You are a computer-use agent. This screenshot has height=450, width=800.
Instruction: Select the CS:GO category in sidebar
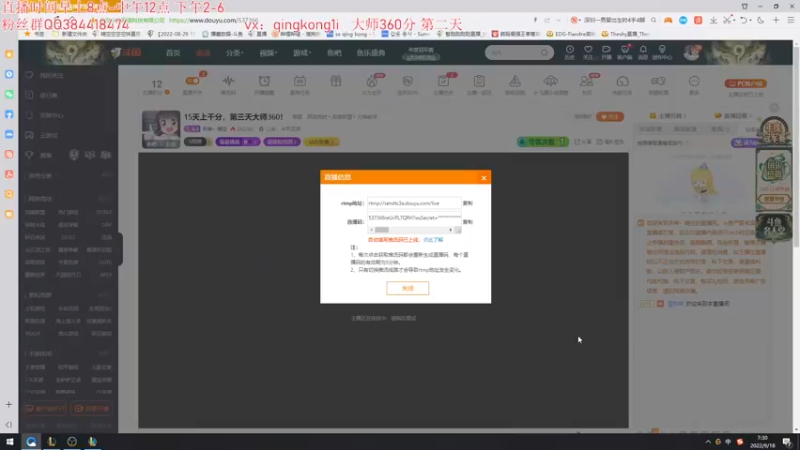(68, 237)
